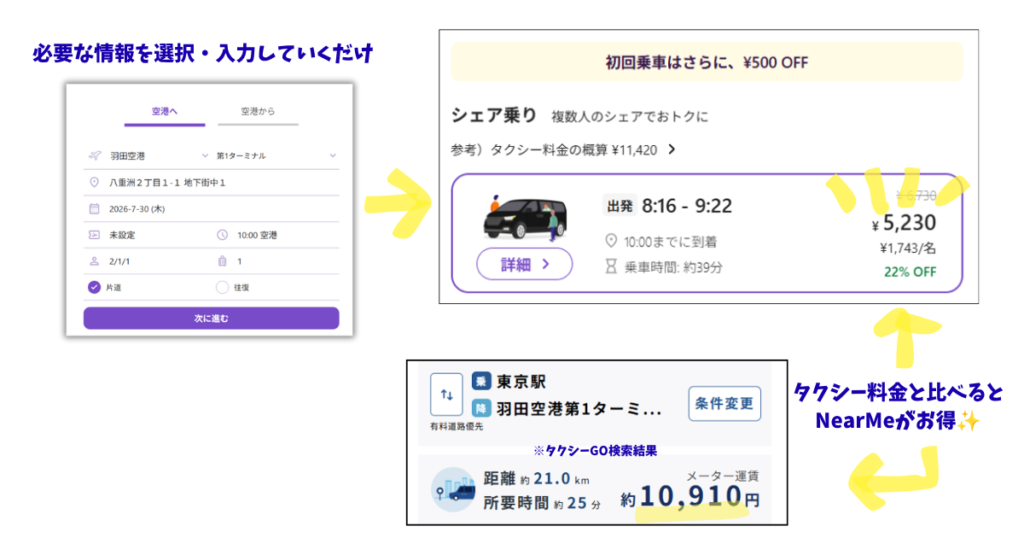Click the 降 drop-off icon beside 羽田空港第1ターミ

coord(481,409)
